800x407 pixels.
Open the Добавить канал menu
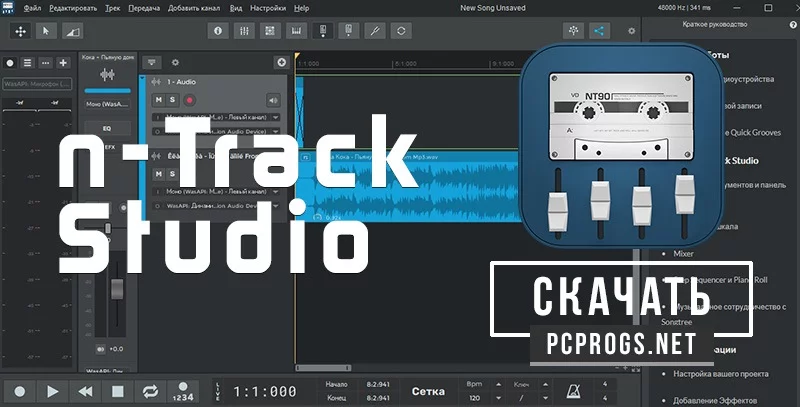click(x=194, y=8)
